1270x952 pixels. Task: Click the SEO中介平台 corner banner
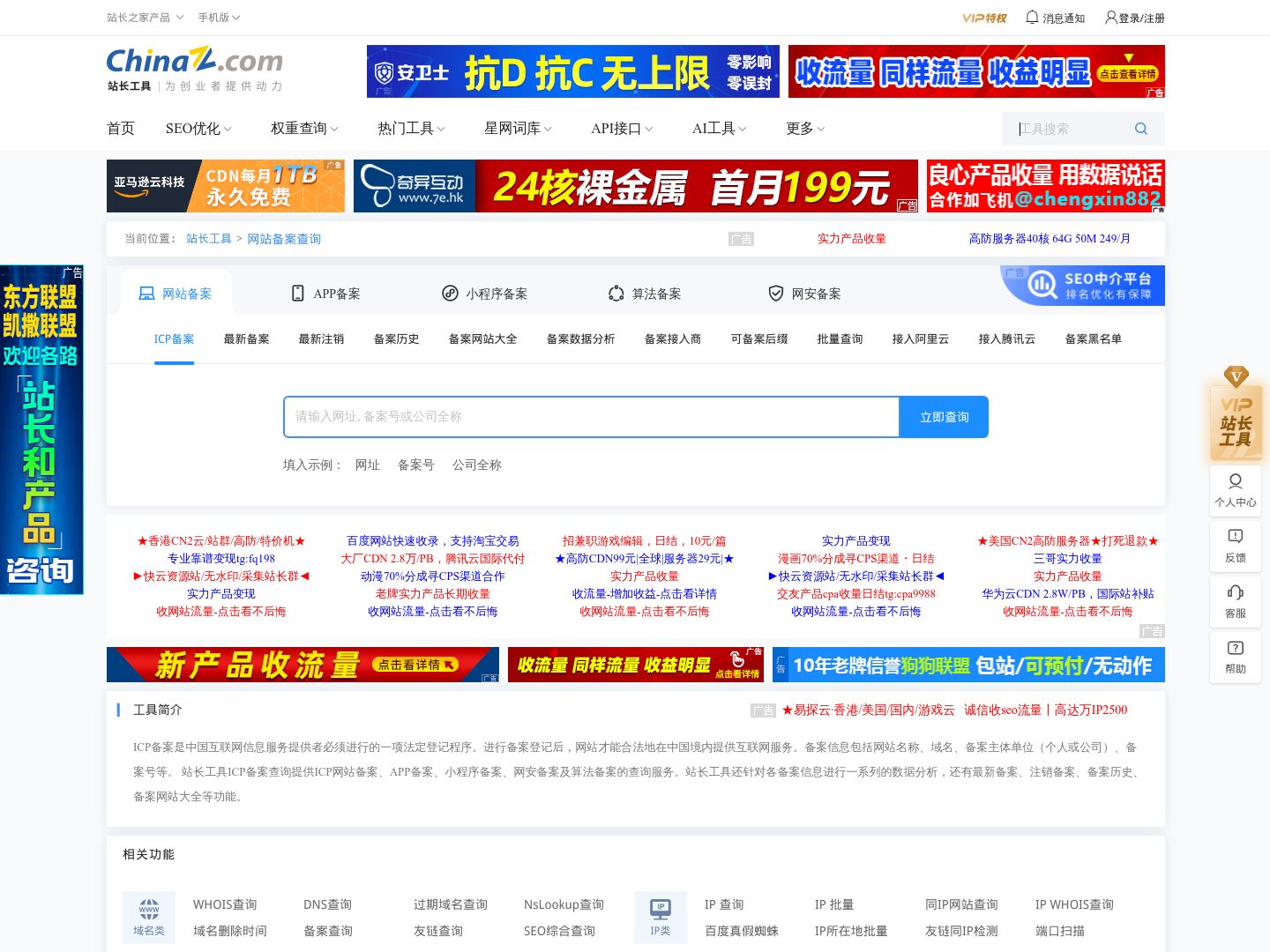click(x=1083, y=286)
